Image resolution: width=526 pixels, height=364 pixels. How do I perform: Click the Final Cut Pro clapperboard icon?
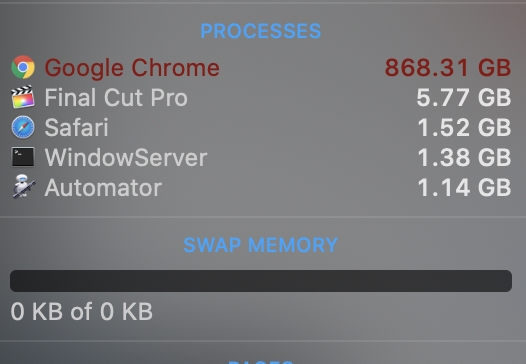(x=23, y=97)
